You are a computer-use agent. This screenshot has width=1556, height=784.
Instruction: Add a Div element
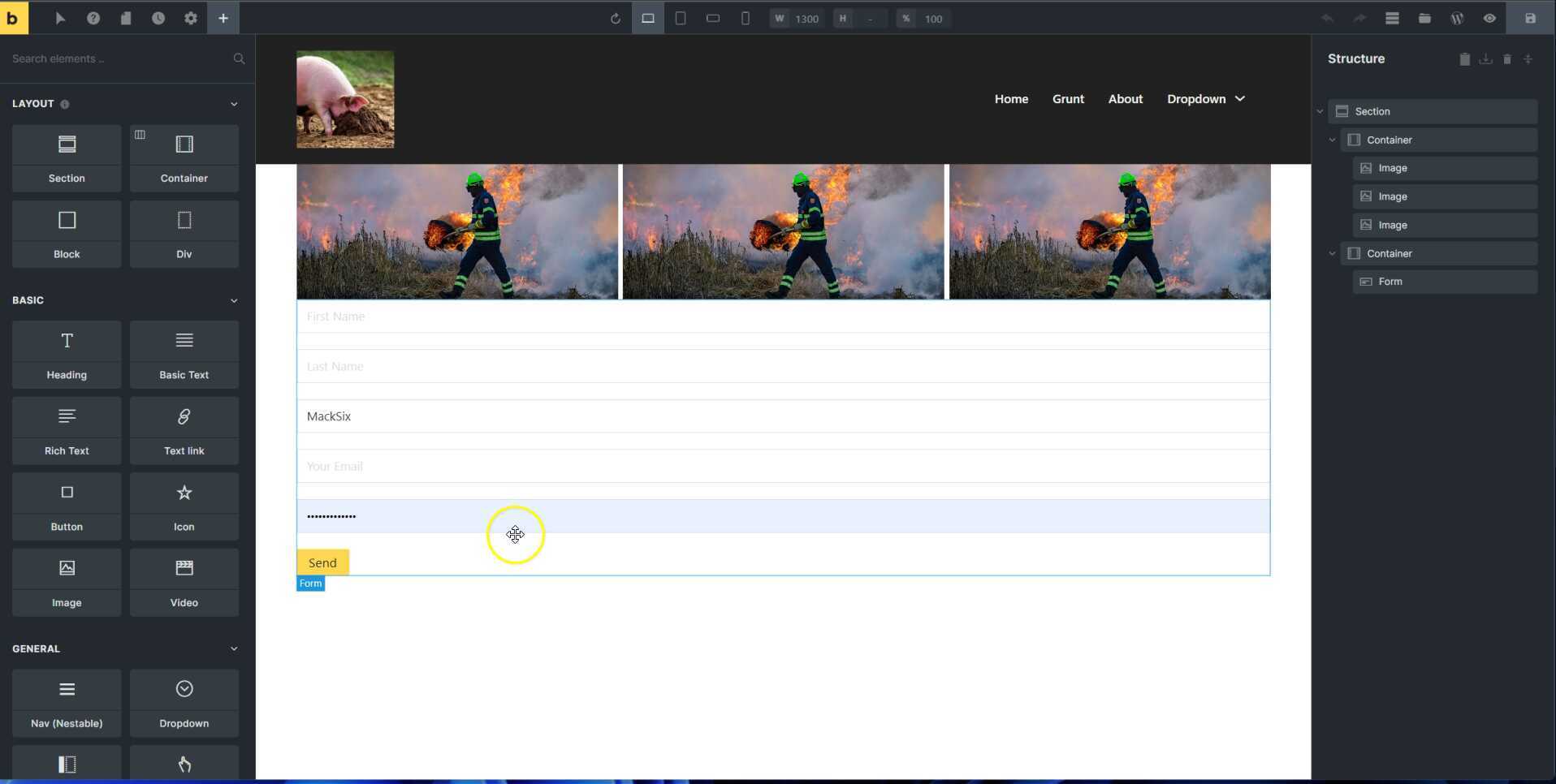click(184, 235)
